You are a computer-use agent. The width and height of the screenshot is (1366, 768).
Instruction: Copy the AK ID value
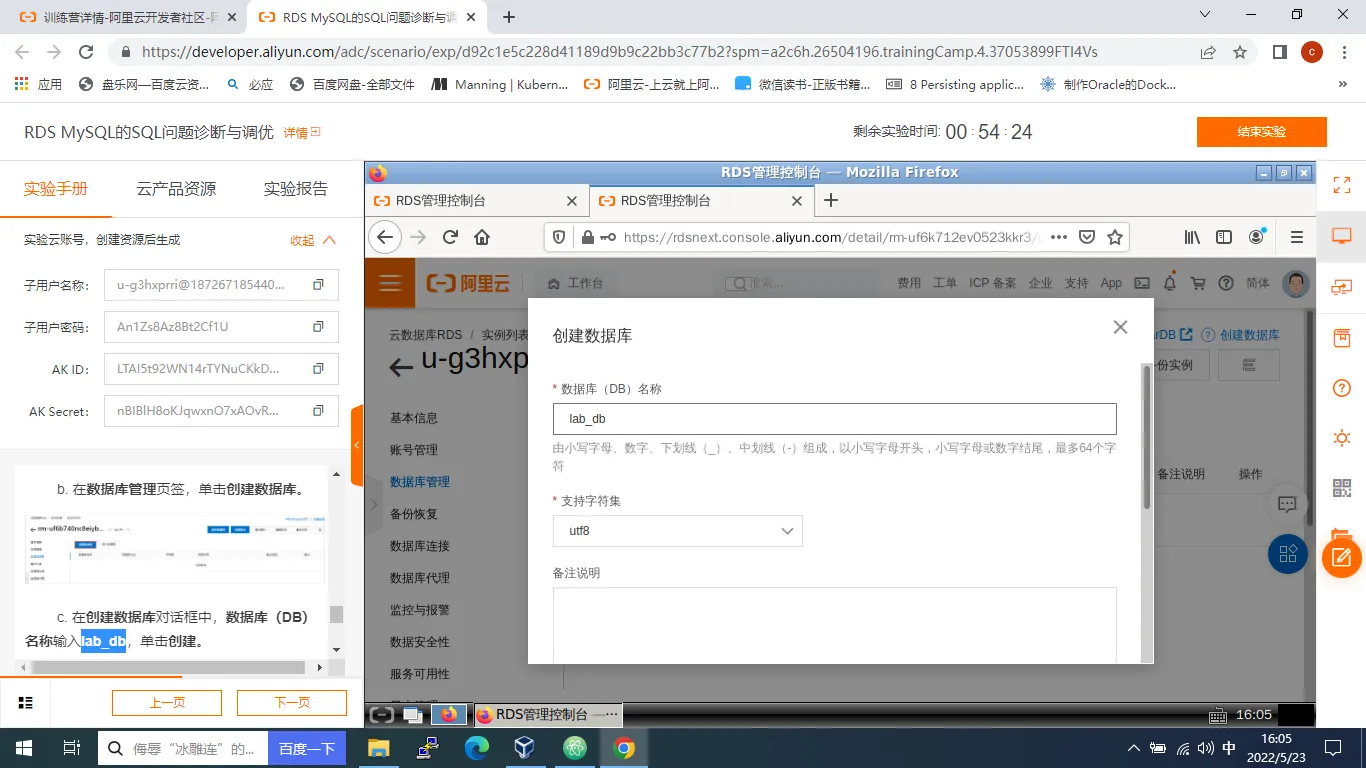coord(318,369)
